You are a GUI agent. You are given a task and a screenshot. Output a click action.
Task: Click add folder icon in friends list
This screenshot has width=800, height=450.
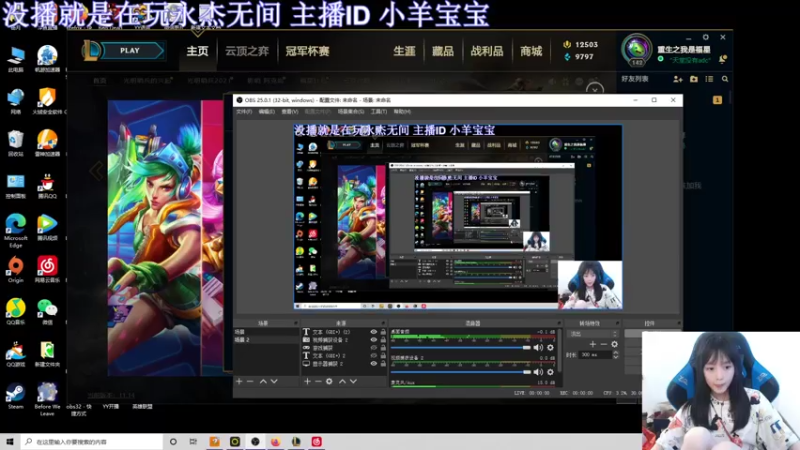[x=694, y=79]
